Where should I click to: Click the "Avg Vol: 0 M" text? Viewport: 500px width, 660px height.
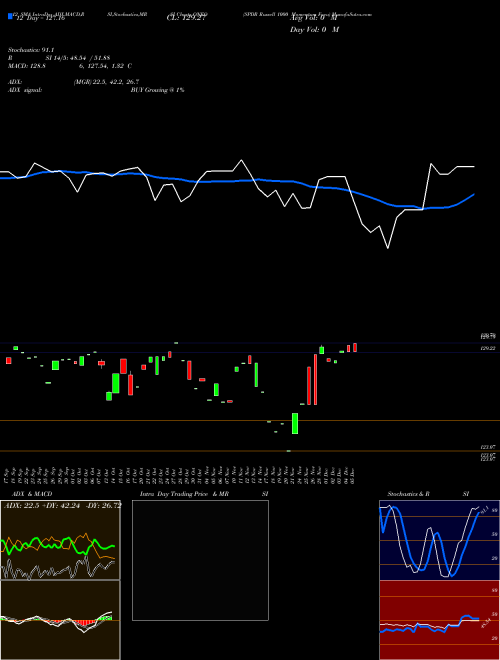(x=314, y=19)
